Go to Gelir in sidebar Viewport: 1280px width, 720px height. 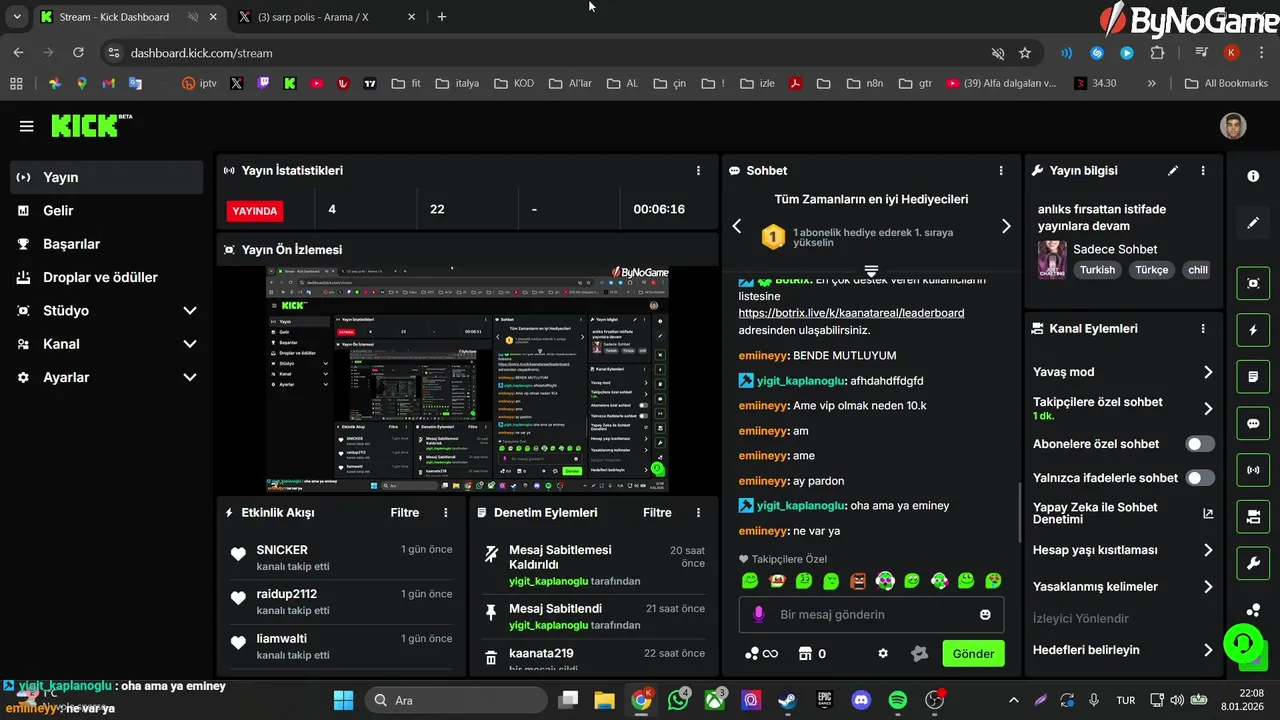click(107, 210)
